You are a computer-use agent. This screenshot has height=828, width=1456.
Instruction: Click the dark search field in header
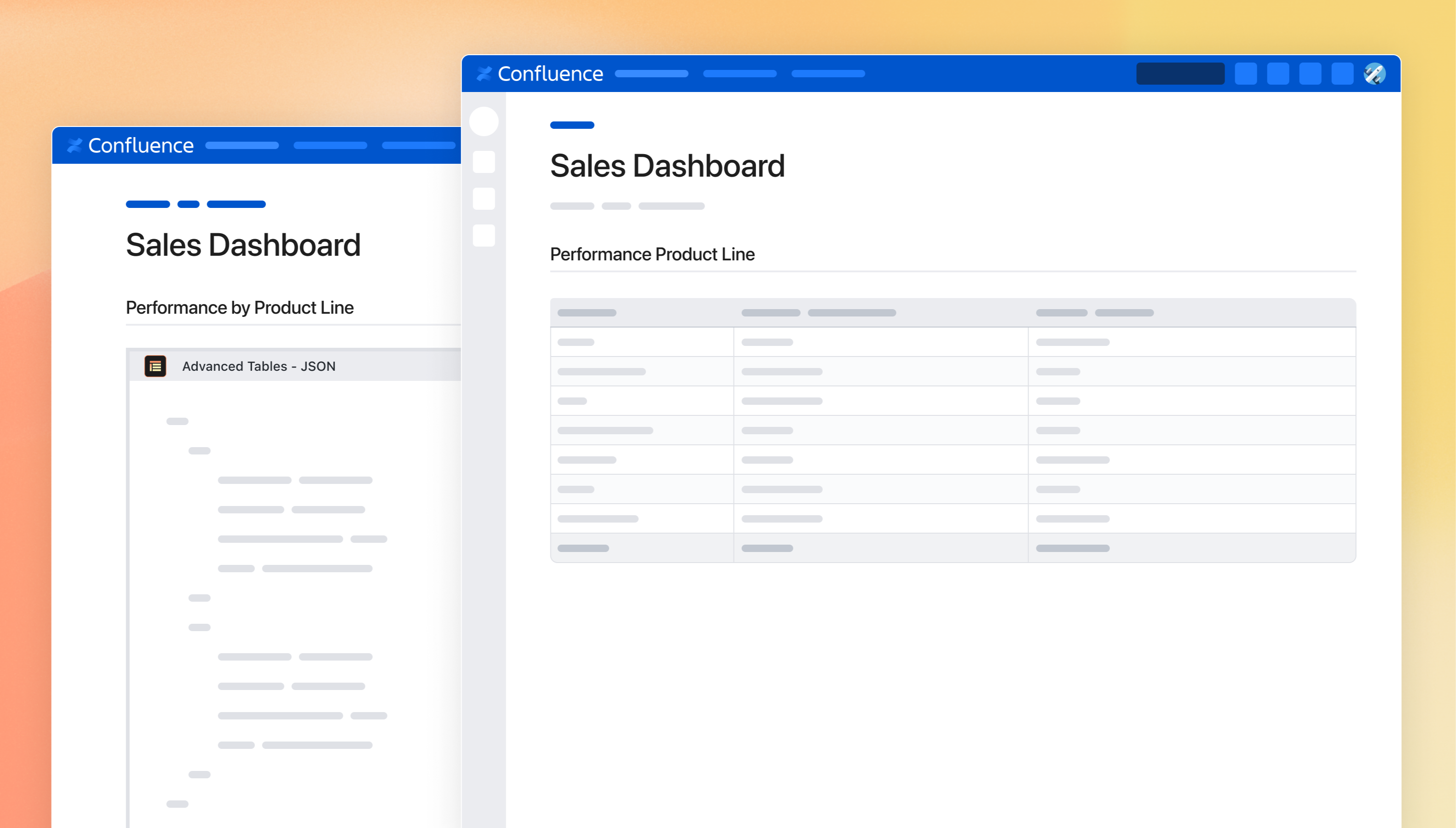(1180, 73)
